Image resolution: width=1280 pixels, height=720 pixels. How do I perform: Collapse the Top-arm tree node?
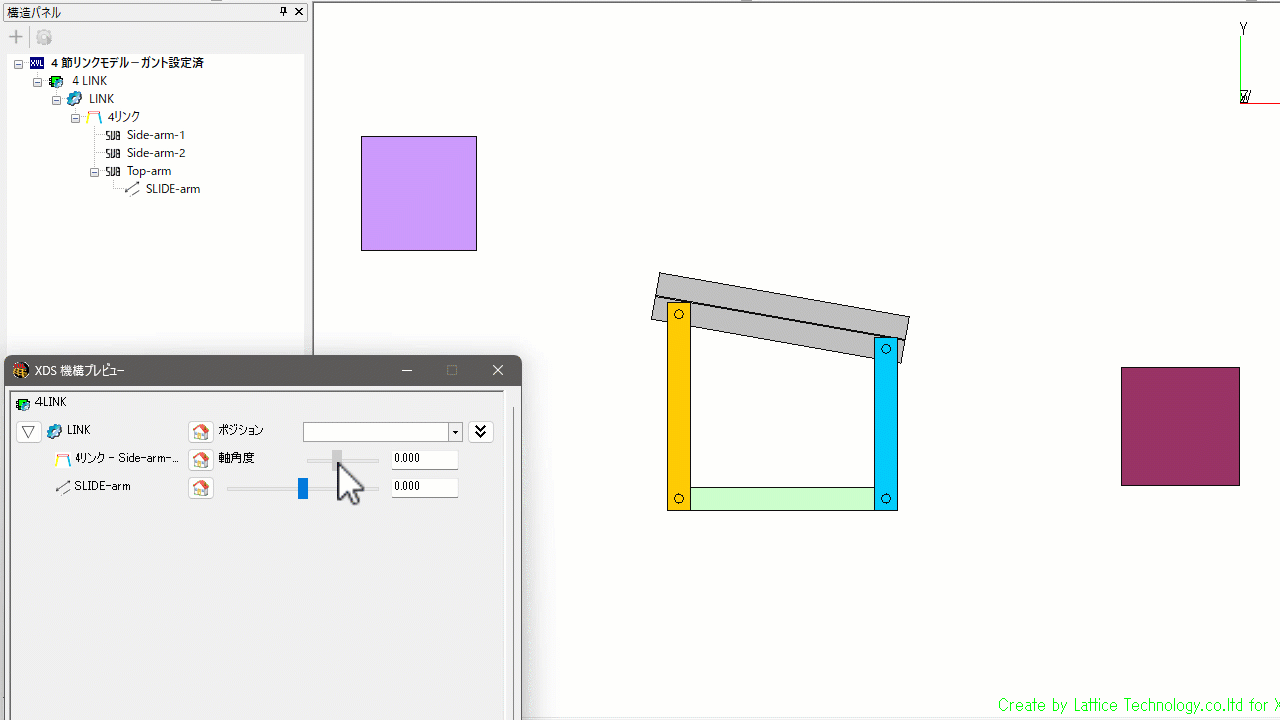coord(94,172)
